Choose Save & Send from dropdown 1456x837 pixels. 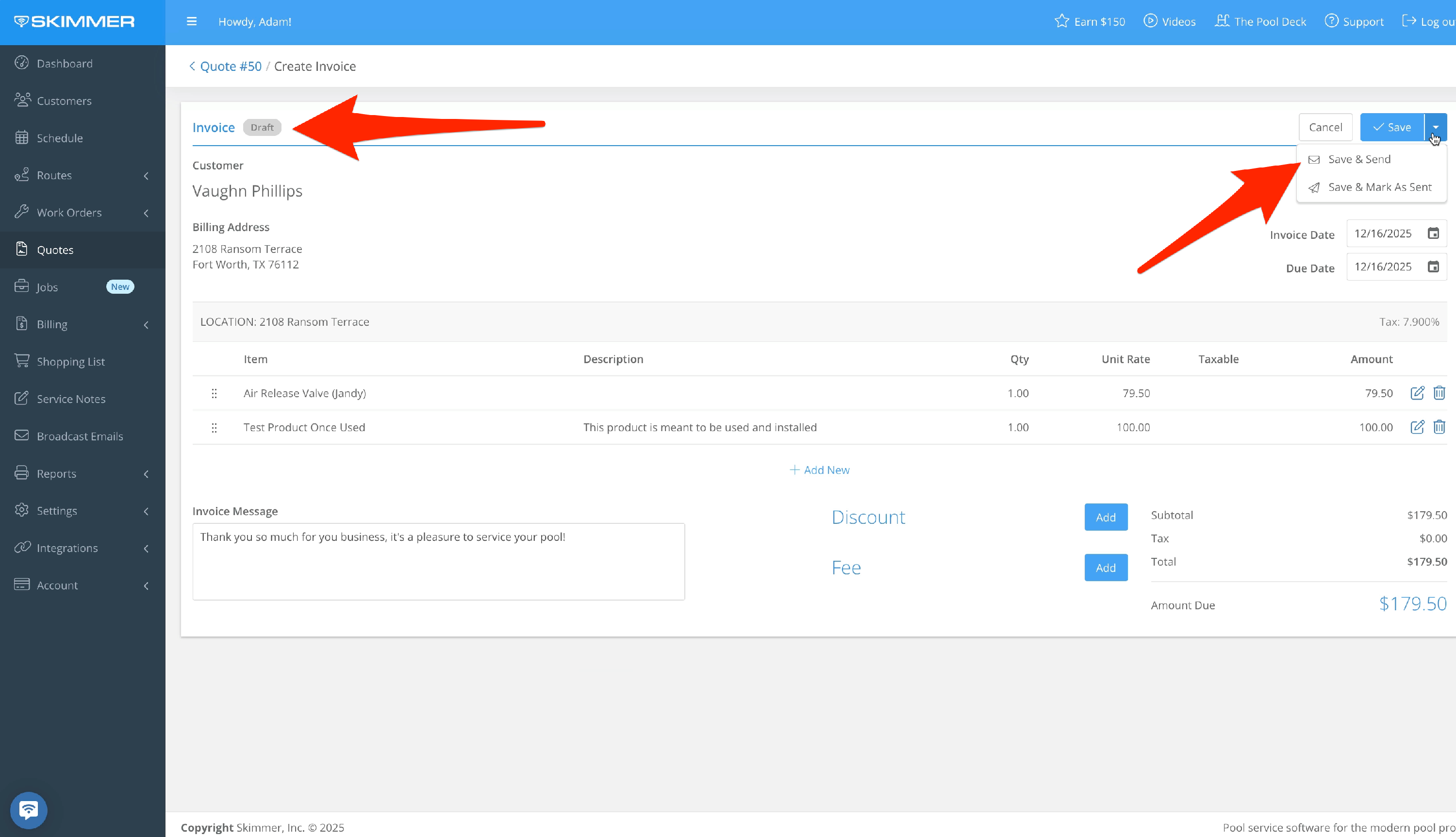coord(1359,159)
